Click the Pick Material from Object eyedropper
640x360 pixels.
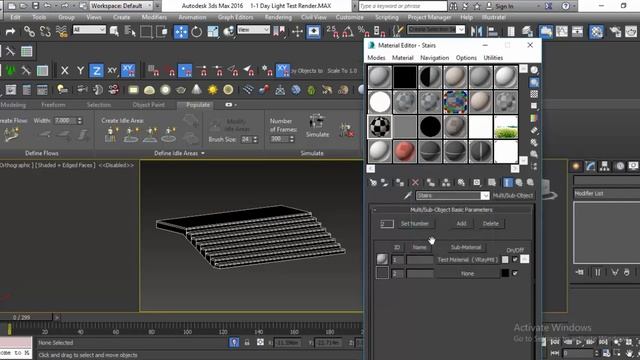tap(407, 196)
